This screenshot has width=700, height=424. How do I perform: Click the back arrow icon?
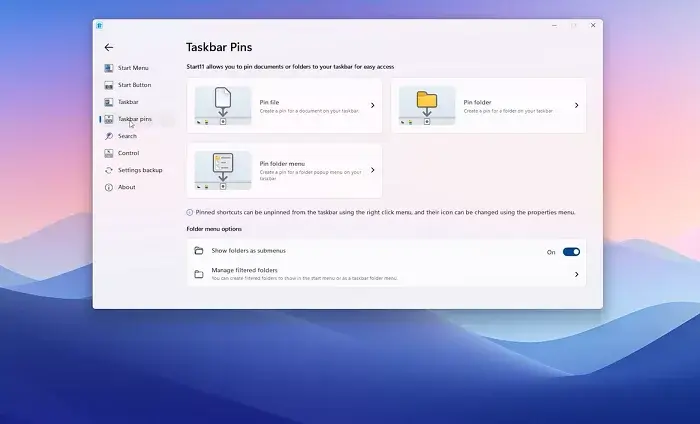click(x=109, y=47)
